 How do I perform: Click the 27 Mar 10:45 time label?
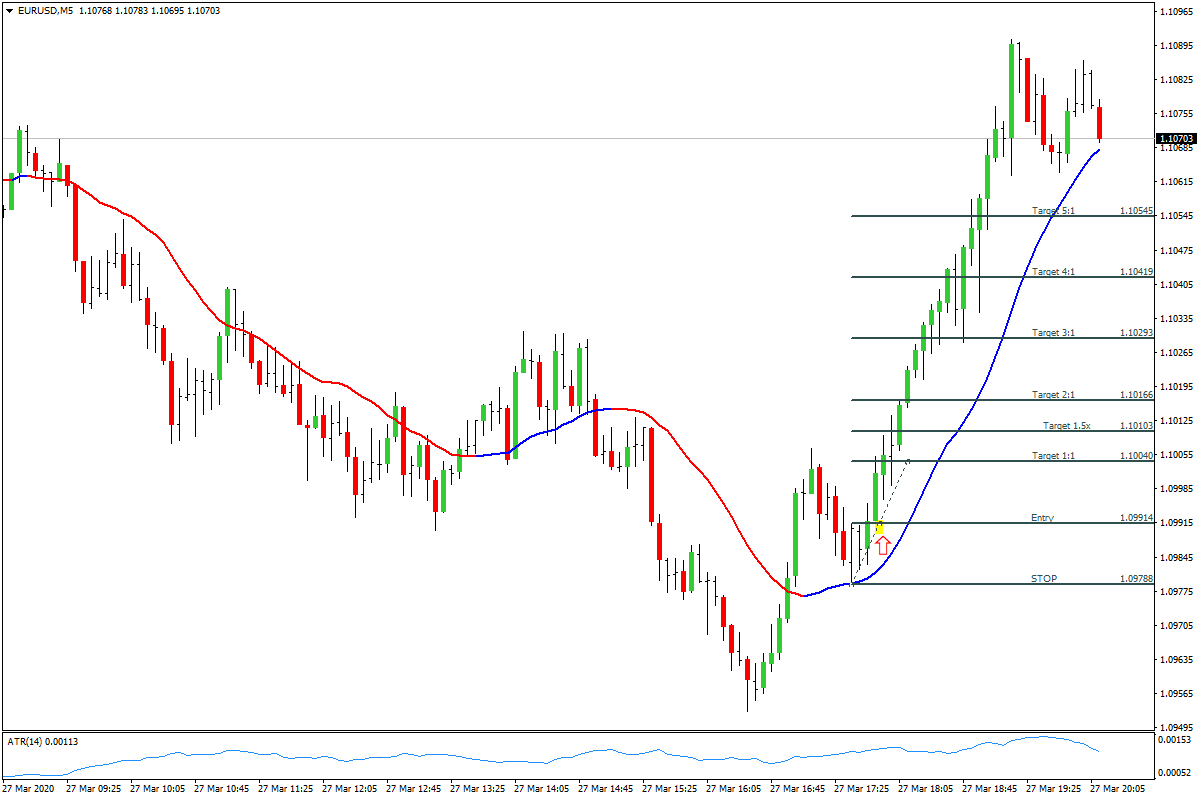pyautogui.click(x=222, y=789)
